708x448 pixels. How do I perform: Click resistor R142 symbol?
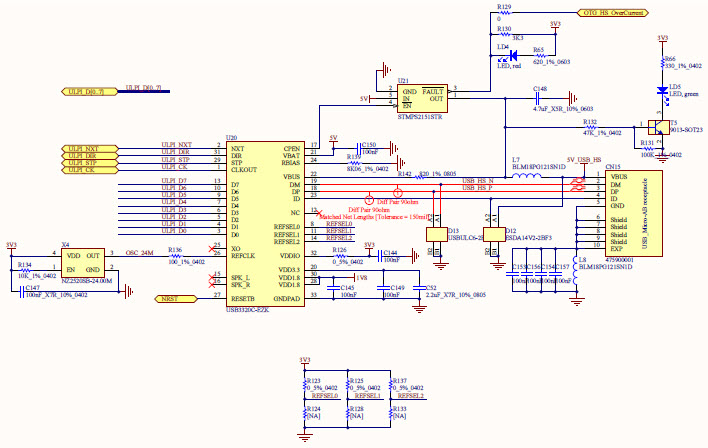coord(420,177)
